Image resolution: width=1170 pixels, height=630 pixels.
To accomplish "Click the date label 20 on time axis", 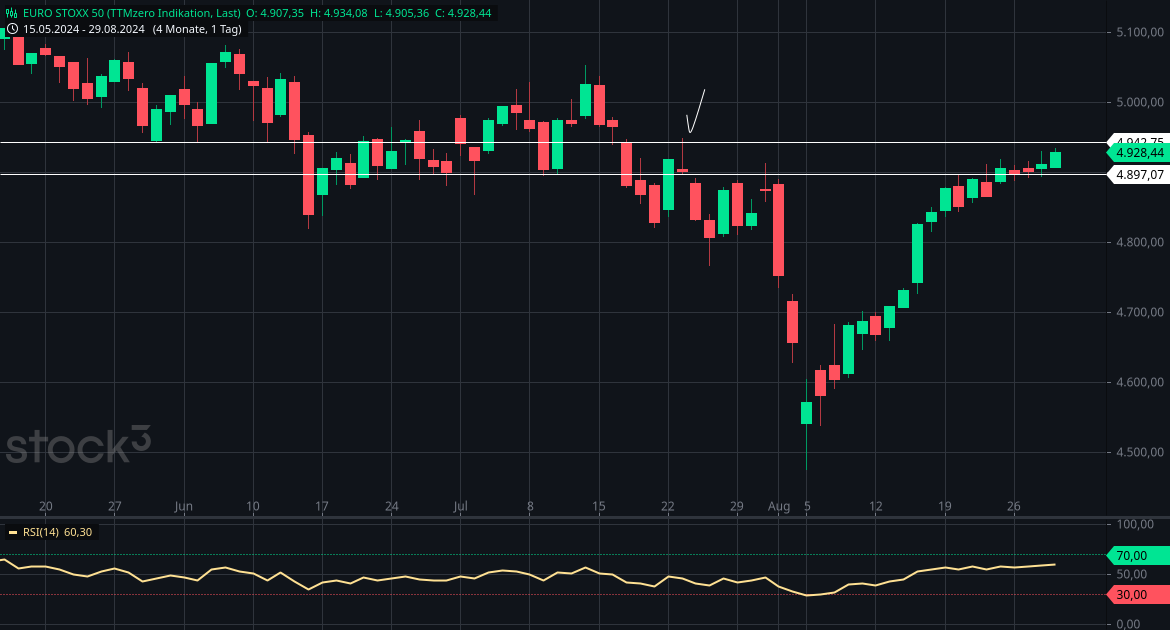I will tap(46, 506).
